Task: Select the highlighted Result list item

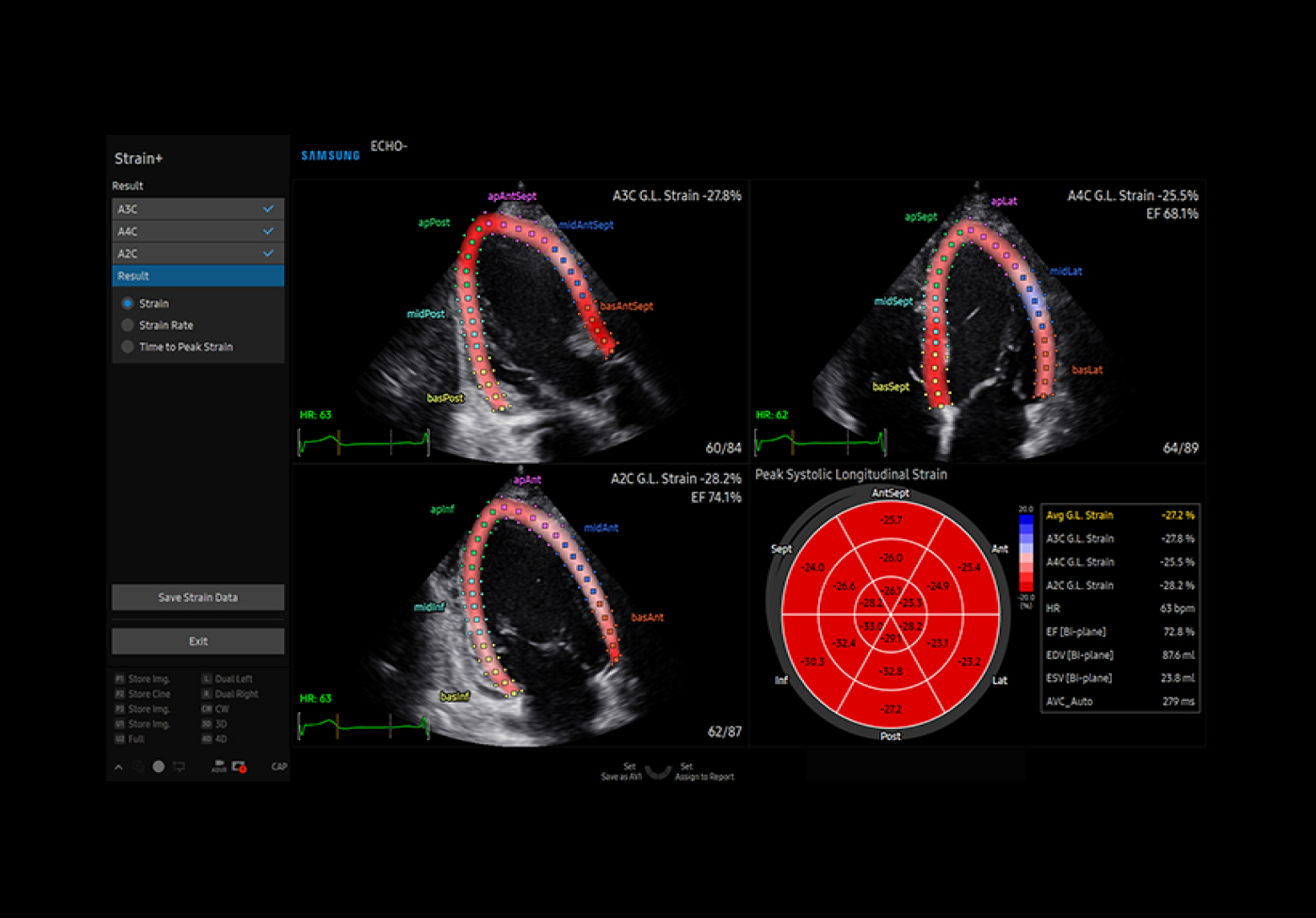Action: pos(197,276)
